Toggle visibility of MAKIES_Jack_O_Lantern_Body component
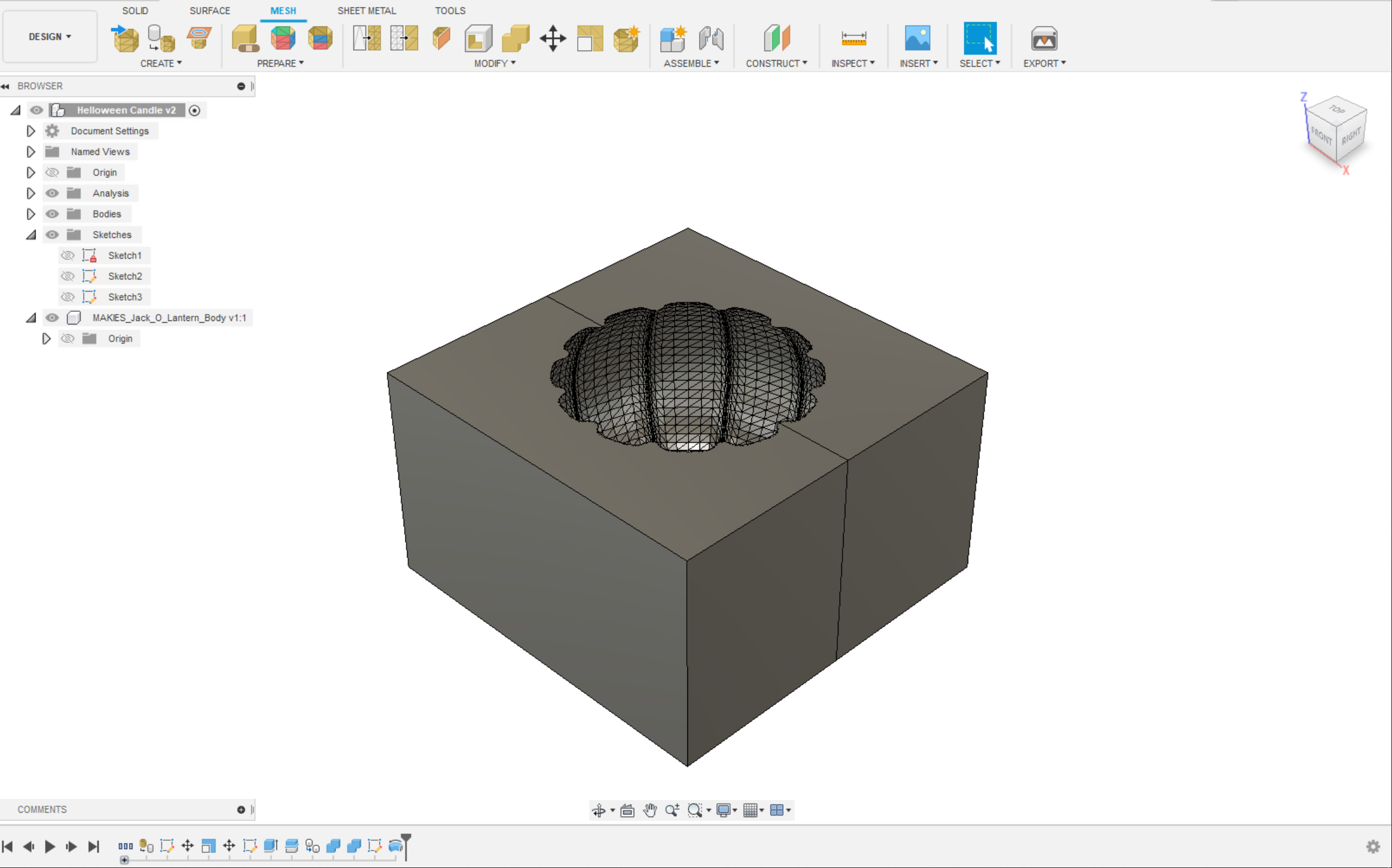This screenshot has height=868, width=1392. click(x=52, y=318)
